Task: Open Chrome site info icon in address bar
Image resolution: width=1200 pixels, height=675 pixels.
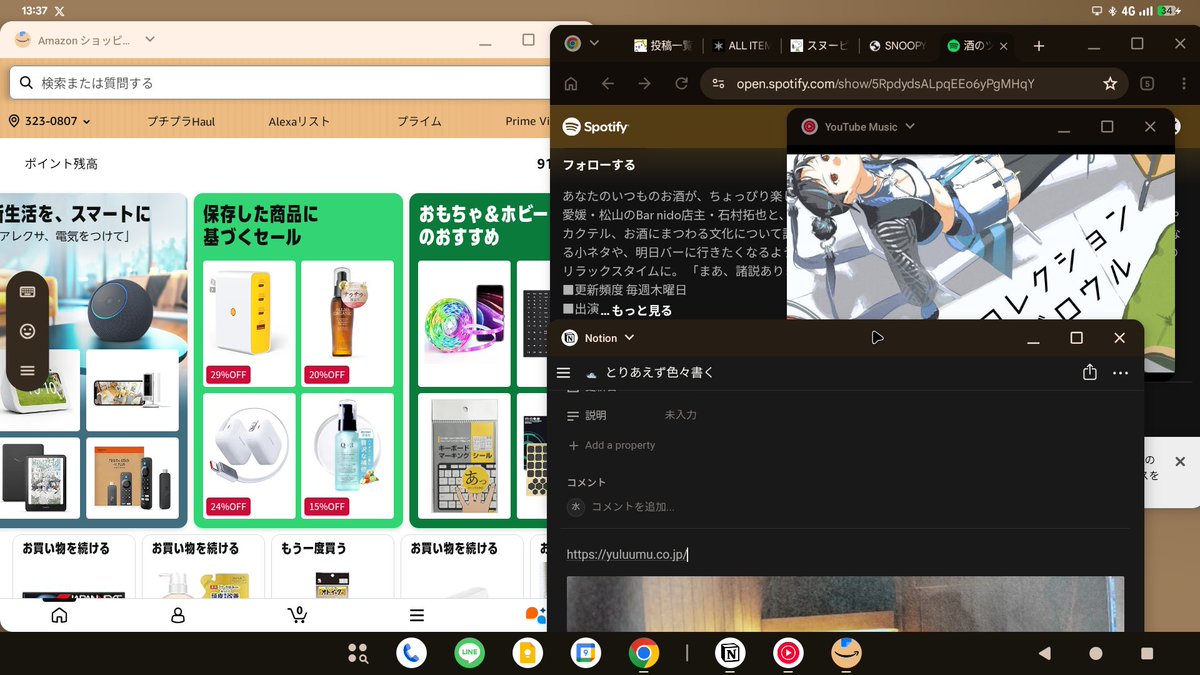Action: (718, 84)
